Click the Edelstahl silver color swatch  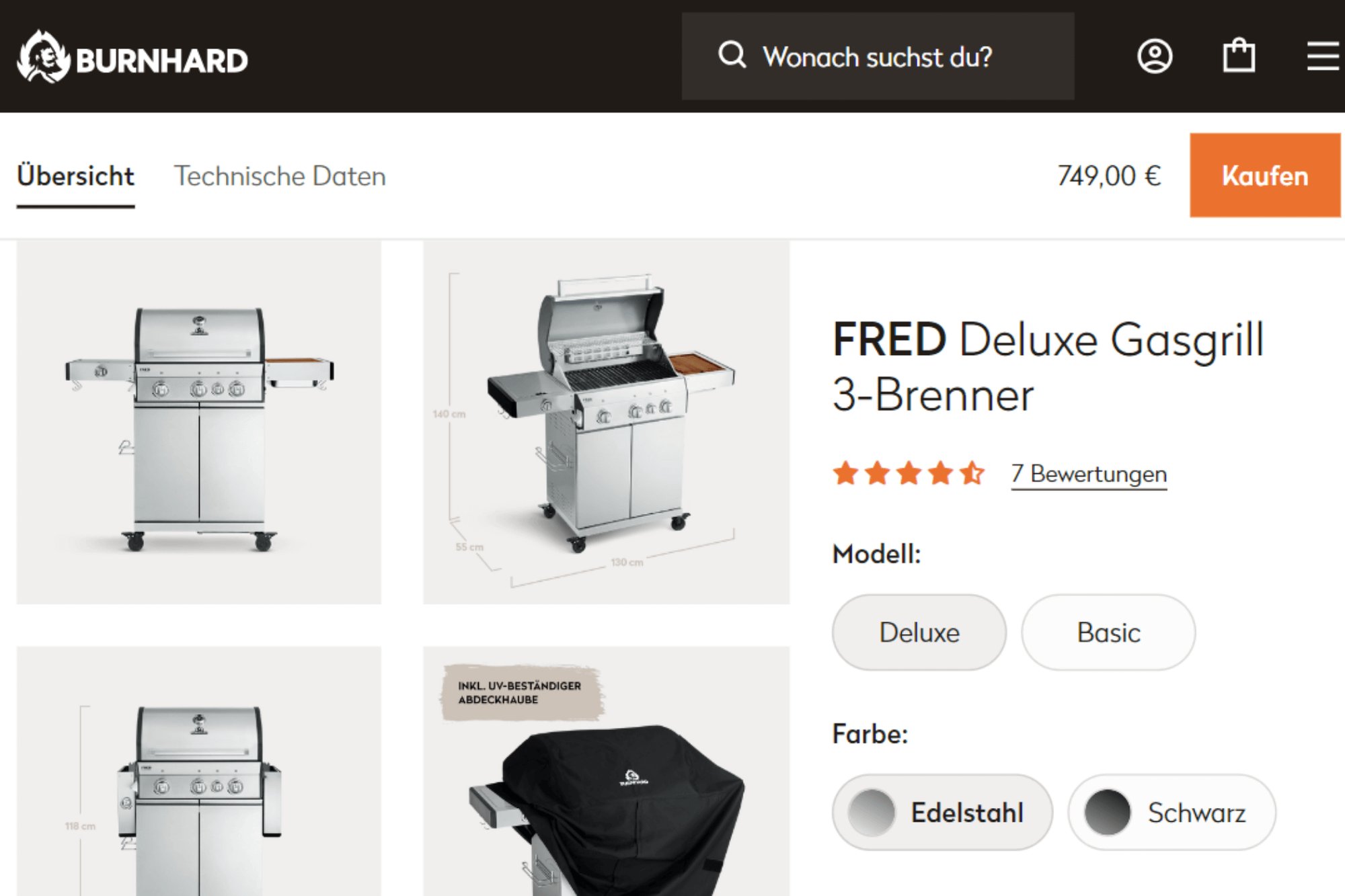[872, 812]
